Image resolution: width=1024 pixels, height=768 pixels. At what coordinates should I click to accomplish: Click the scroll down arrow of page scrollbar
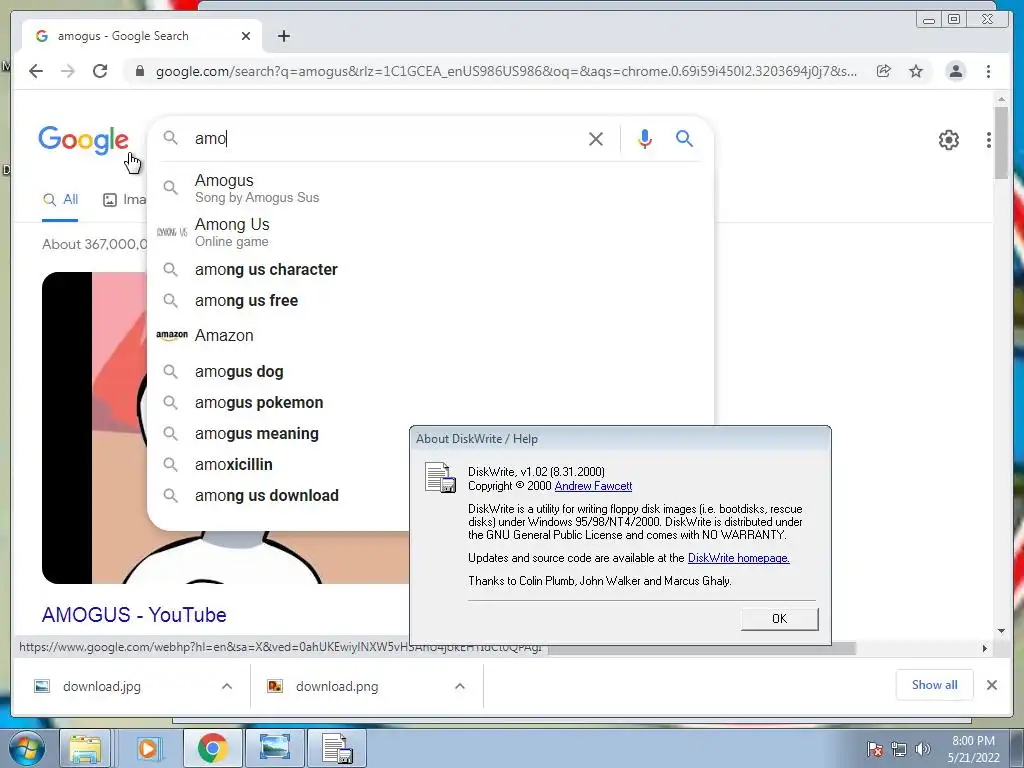coord(1001,631)
